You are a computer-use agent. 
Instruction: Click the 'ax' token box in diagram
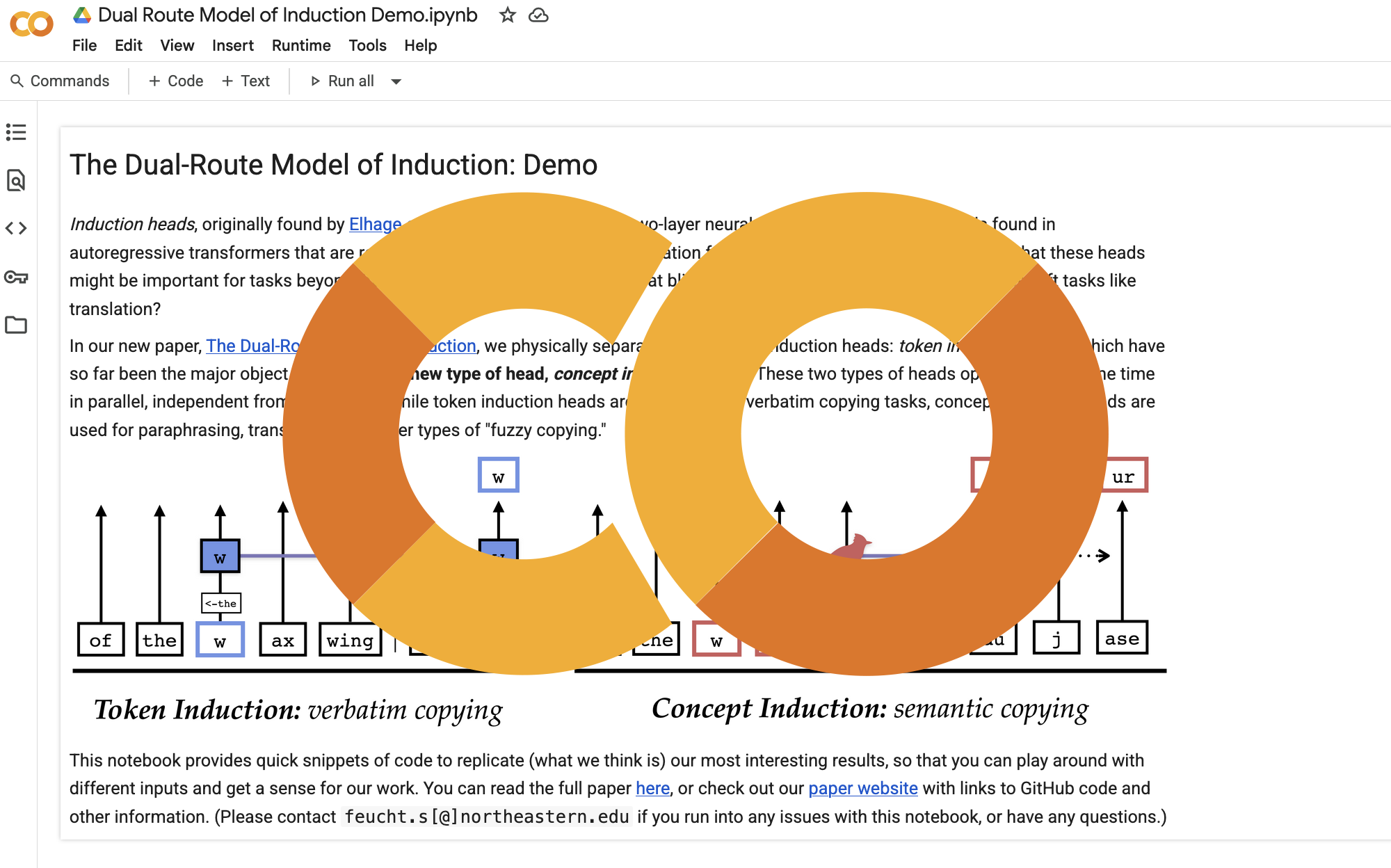tap(282, 640)
